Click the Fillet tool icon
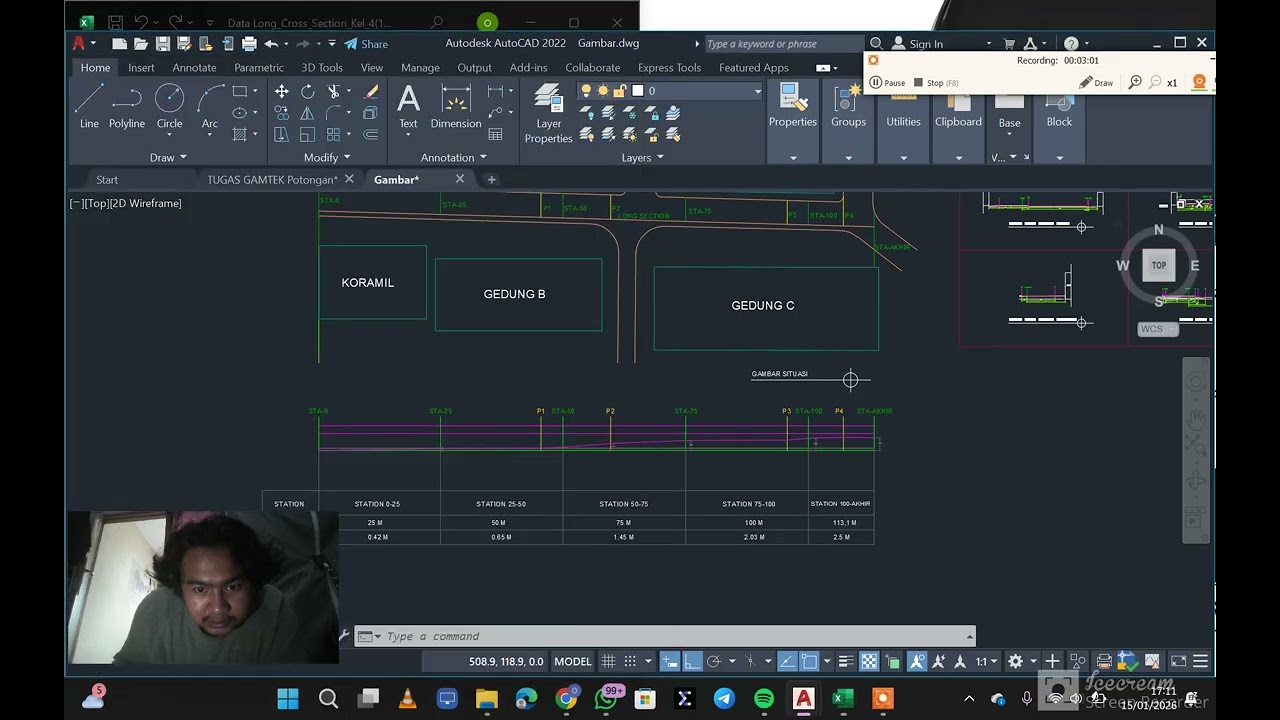The image size is (1280, 720). click(x=334, y=113)
